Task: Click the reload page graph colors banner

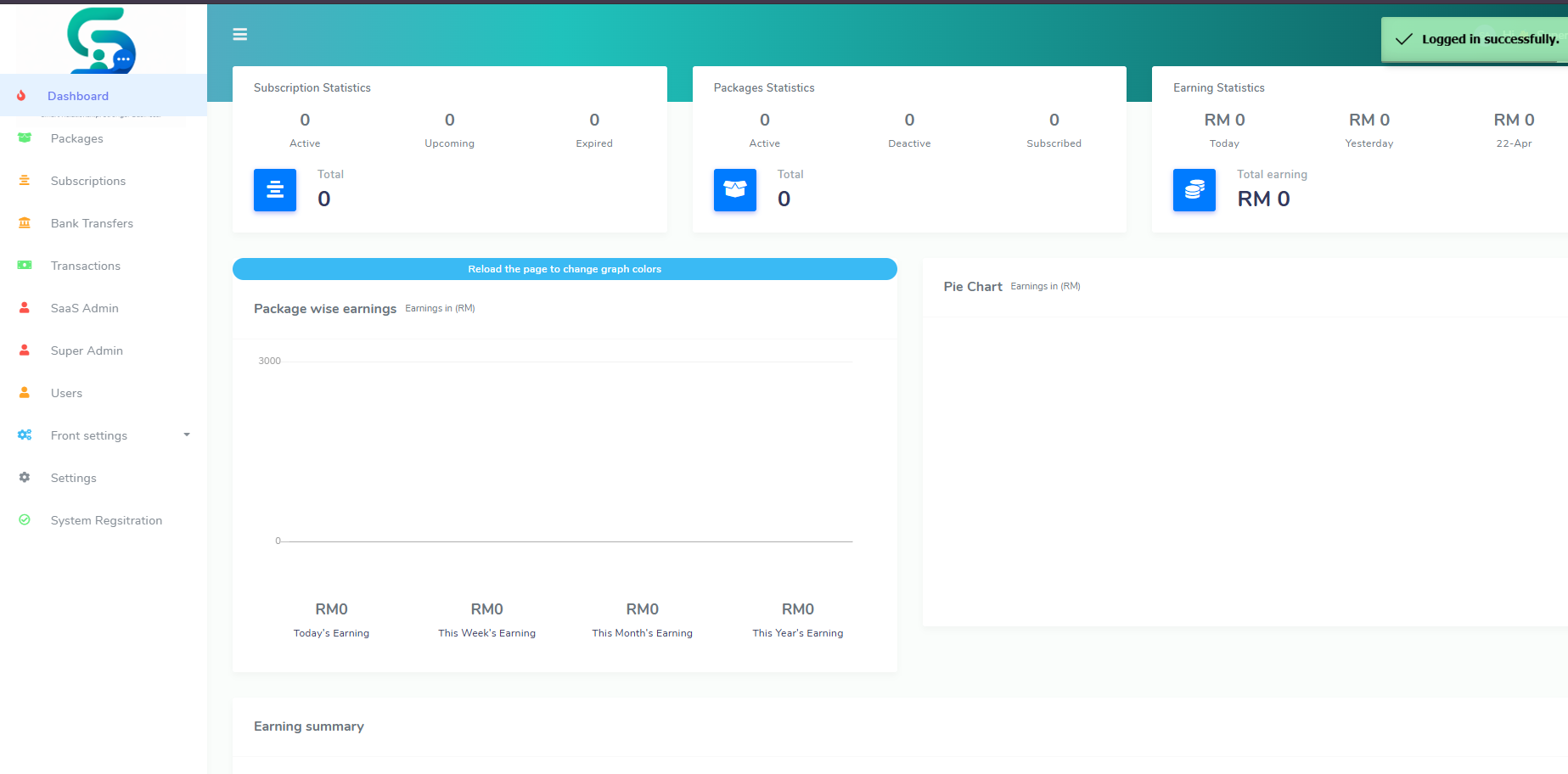Action: (565, 269)
